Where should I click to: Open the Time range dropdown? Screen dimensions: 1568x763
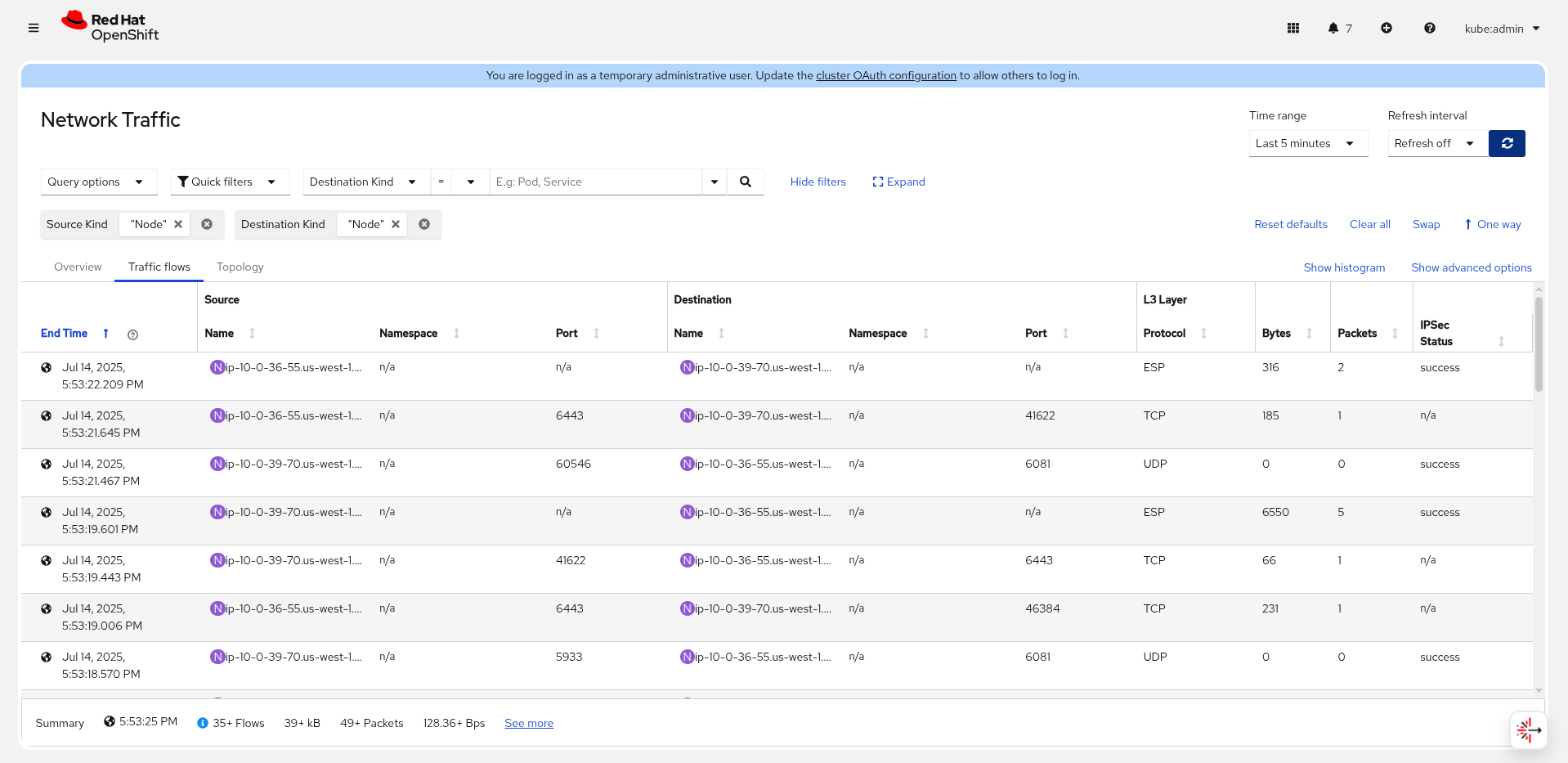[1308, 143]
